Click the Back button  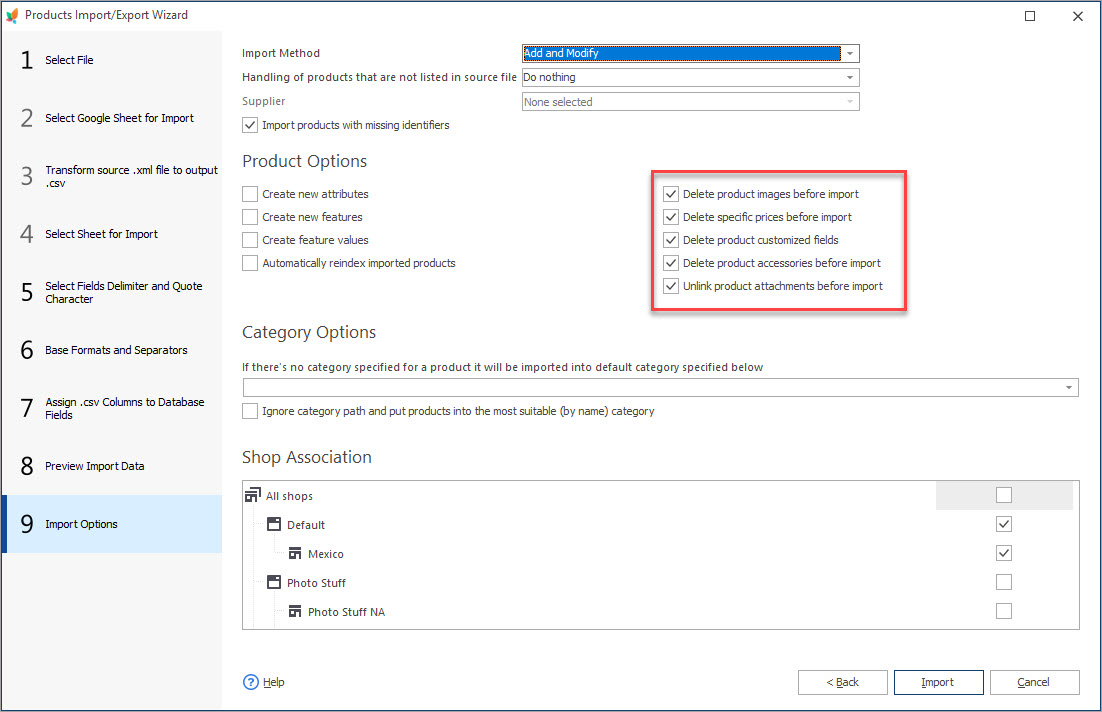click(843, 682)
